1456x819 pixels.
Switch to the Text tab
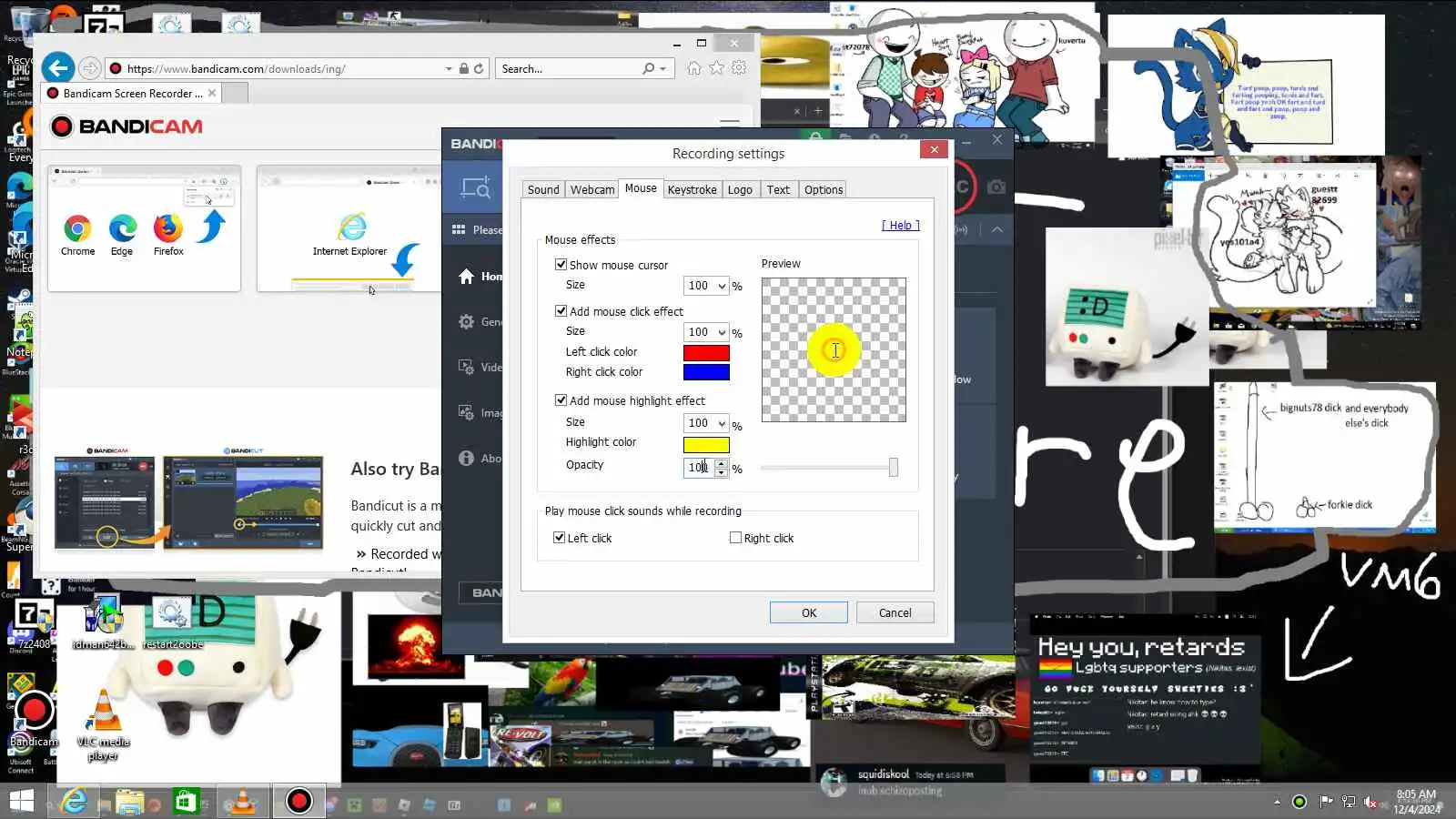pyautogui.click(x=778, y=190)
